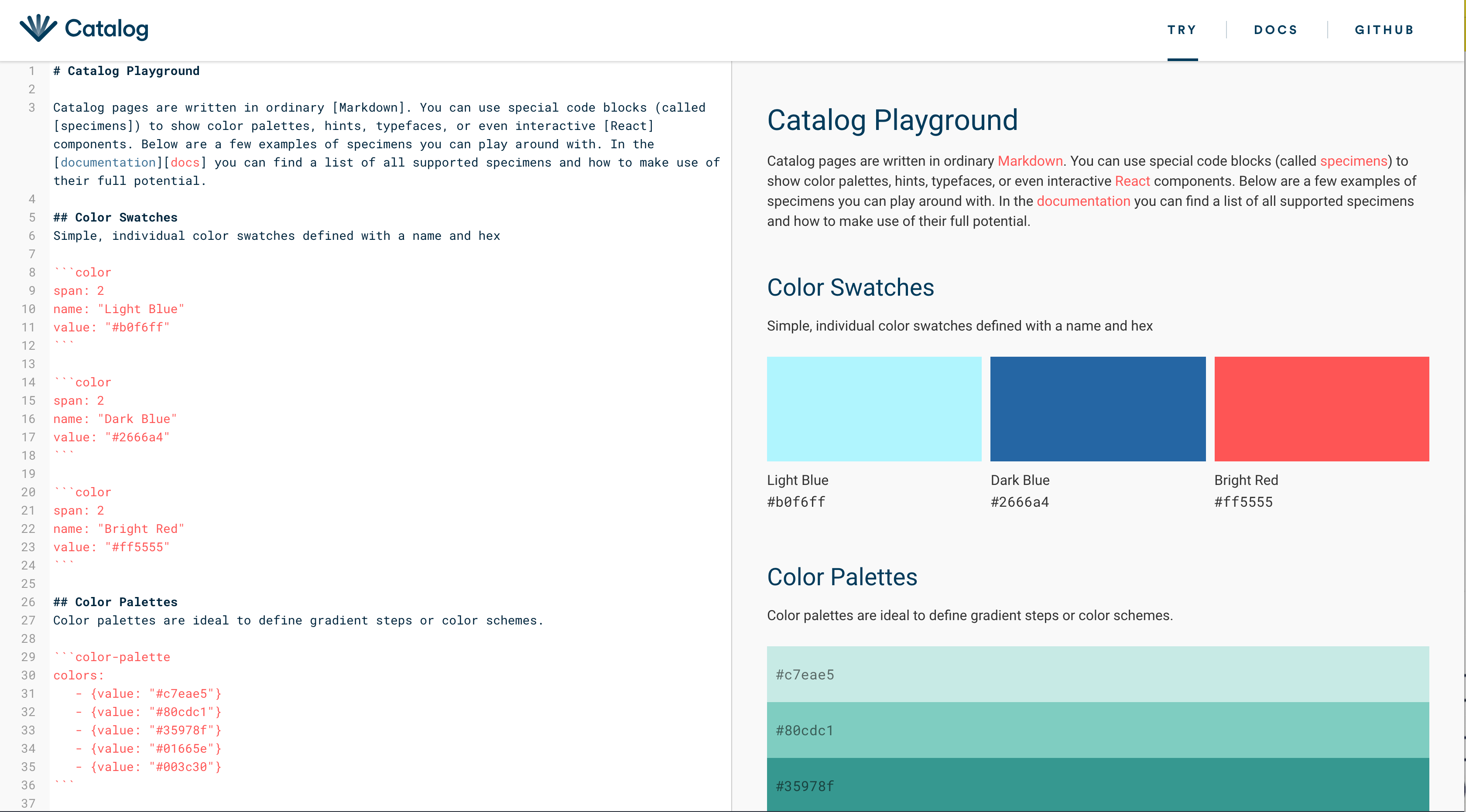The image size is (1466, 812).
Task: Open the GITHUB link
Action: click(1384, 30)
